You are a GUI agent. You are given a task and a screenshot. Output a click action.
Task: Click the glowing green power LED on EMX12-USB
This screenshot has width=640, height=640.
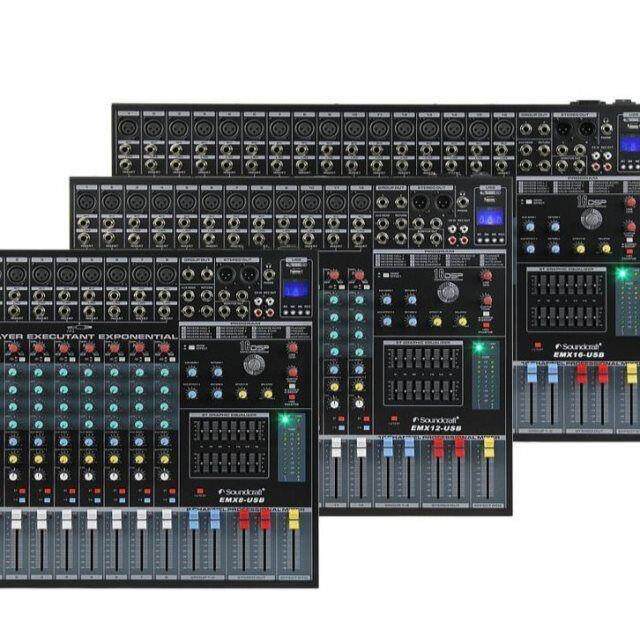point(478,347)
